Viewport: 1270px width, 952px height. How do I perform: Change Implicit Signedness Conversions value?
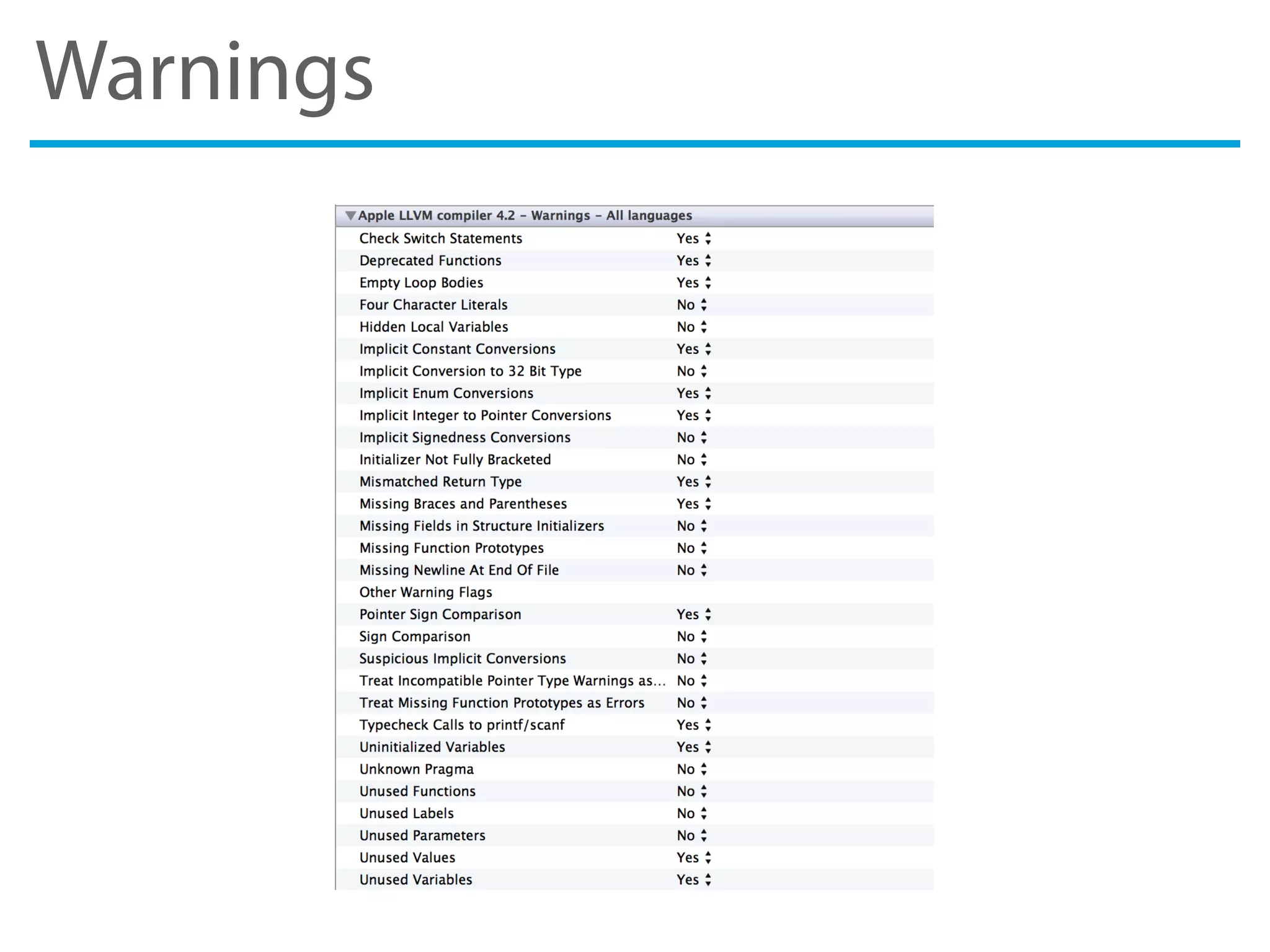(x=692, y=438)
